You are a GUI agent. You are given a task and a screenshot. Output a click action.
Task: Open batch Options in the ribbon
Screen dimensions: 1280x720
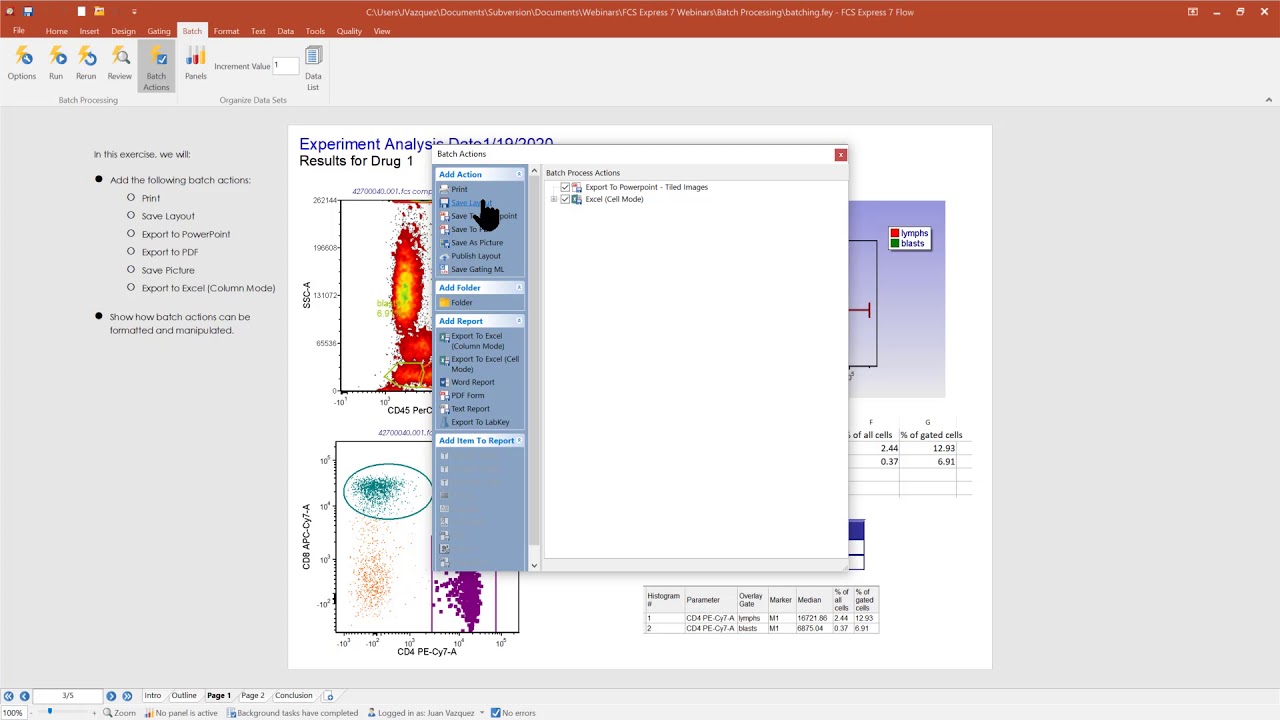click(22, 62)
